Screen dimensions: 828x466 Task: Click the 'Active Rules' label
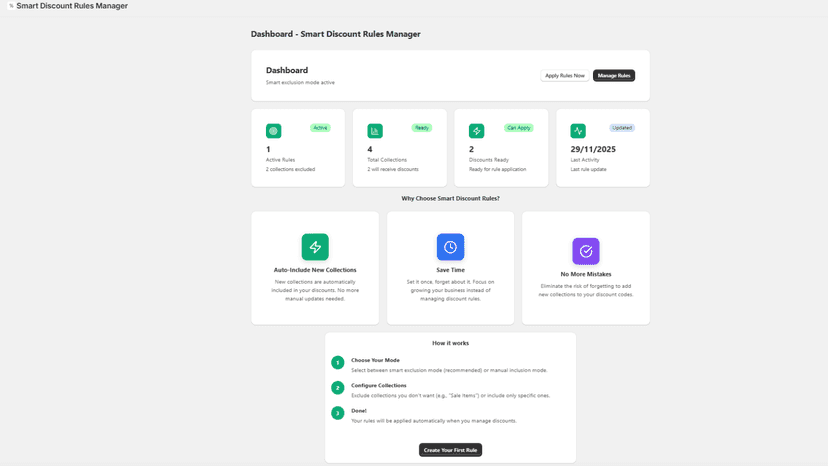[280, 160]
